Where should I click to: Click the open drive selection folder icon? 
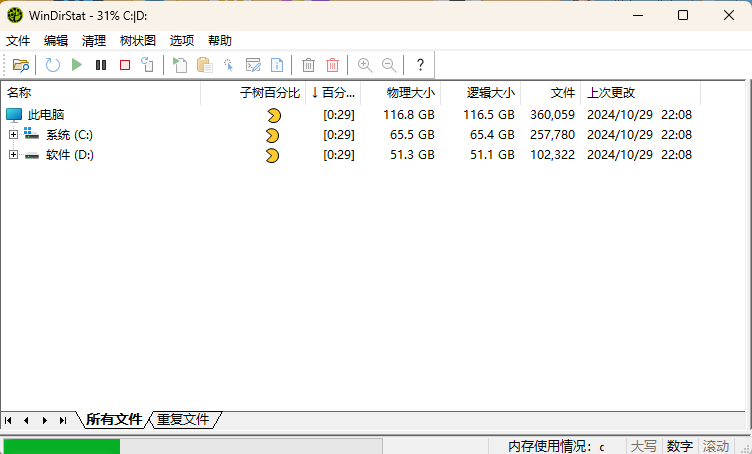click(20, 65)
